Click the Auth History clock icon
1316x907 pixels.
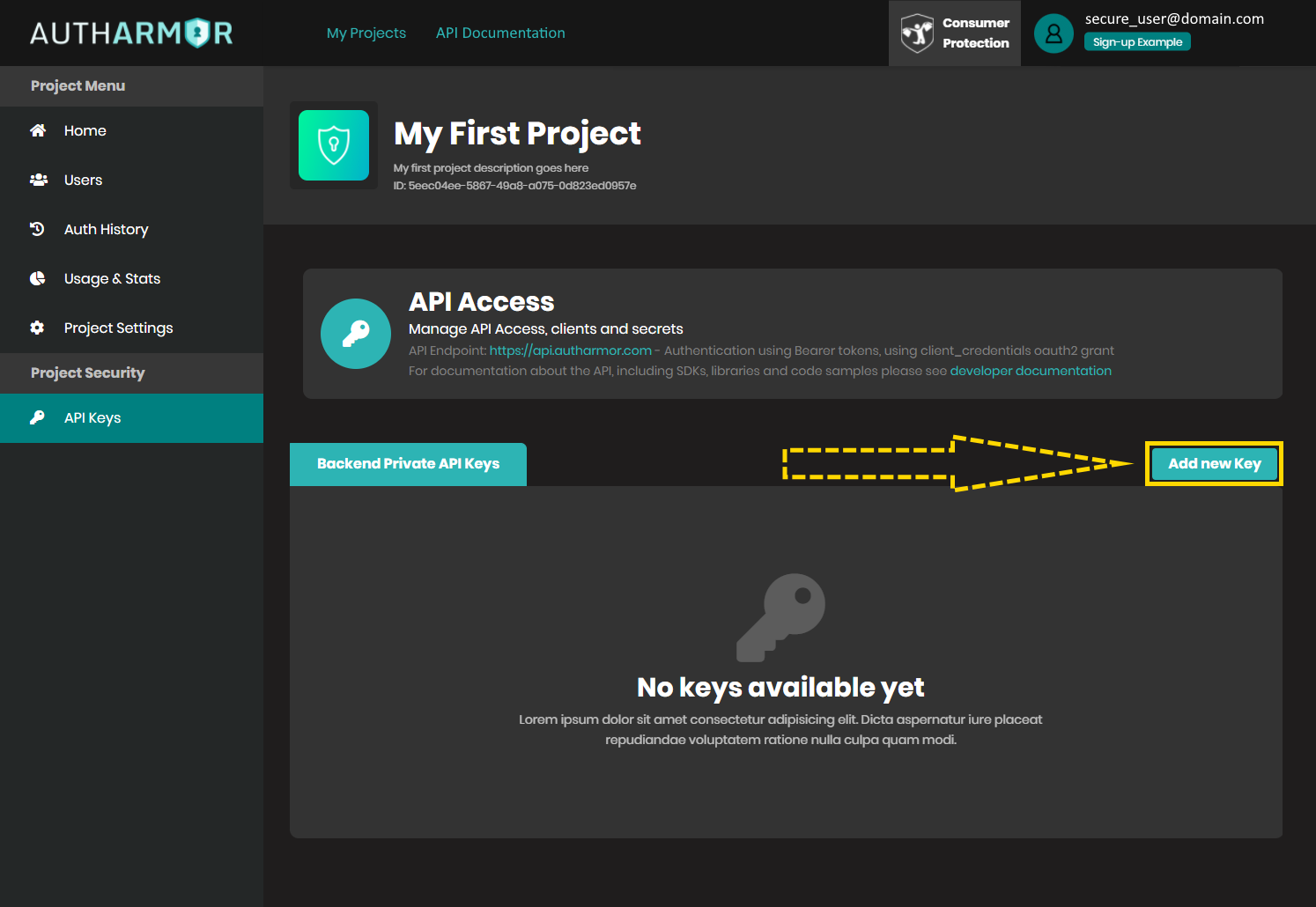37,229
